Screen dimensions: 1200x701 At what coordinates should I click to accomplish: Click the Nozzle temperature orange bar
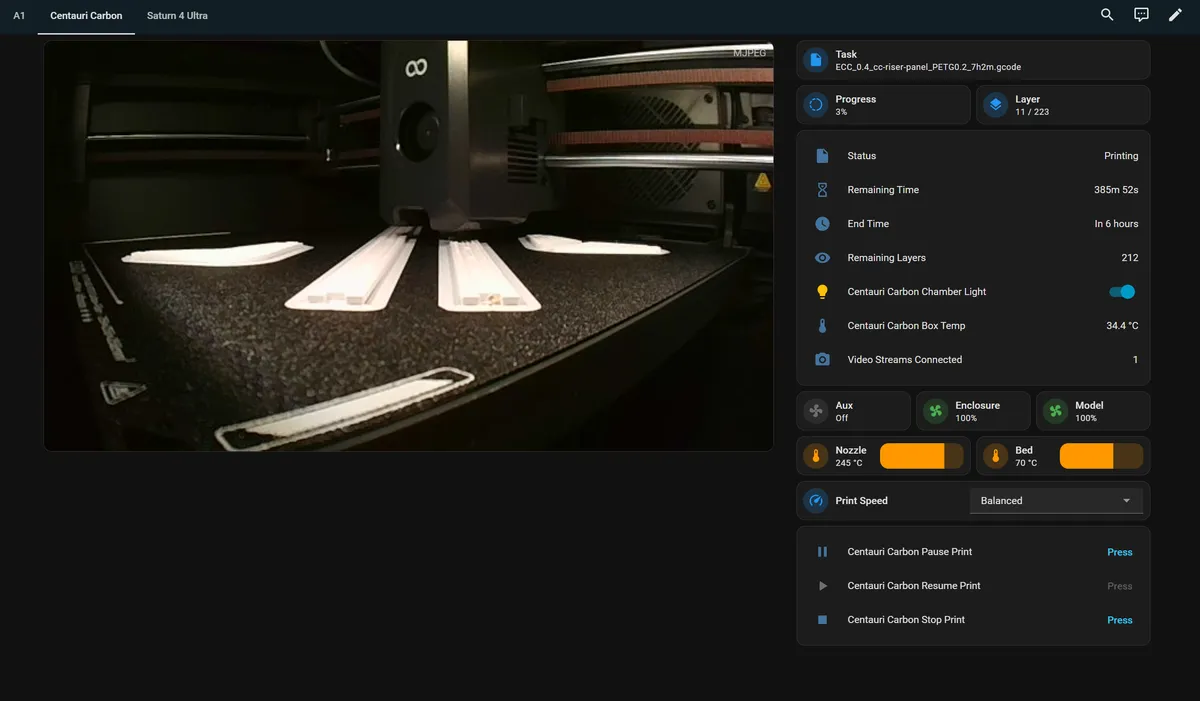[921, 456]
